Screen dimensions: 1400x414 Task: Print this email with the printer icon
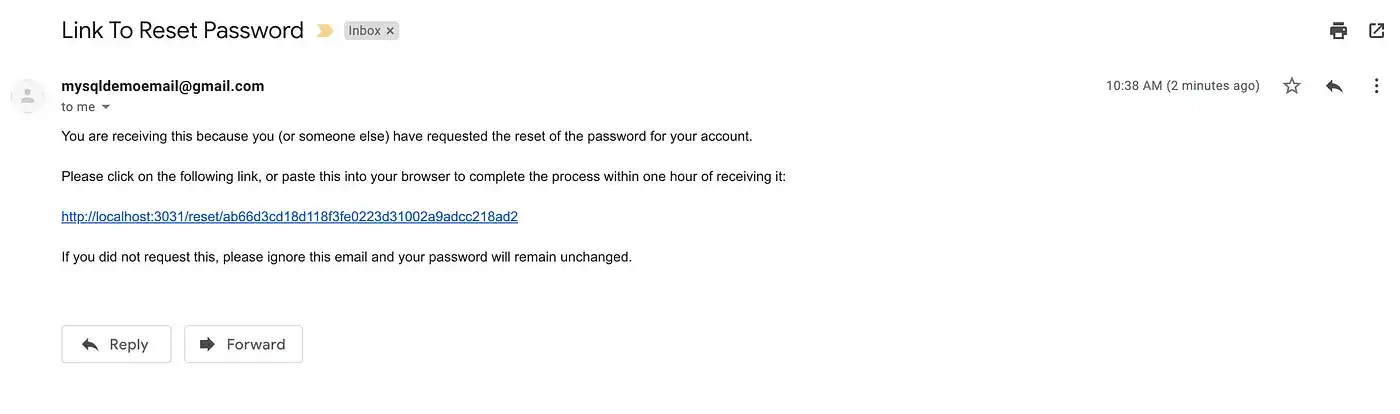(1338, 31)
